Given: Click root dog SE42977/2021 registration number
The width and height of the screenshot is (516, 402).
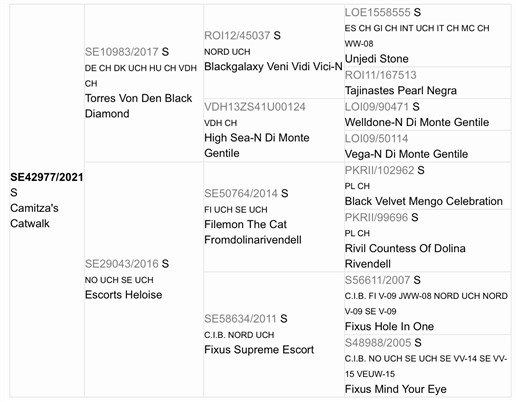Looking at the screenshot, I should point(47,177).
